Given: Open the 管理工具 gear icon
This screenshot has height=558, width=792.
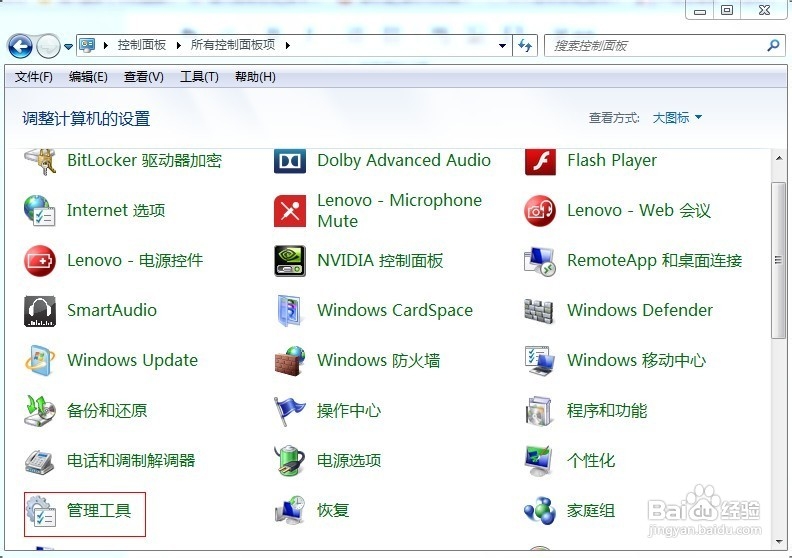Looking at the screenshot, I should pyautogui.click(x=41, y=511).
